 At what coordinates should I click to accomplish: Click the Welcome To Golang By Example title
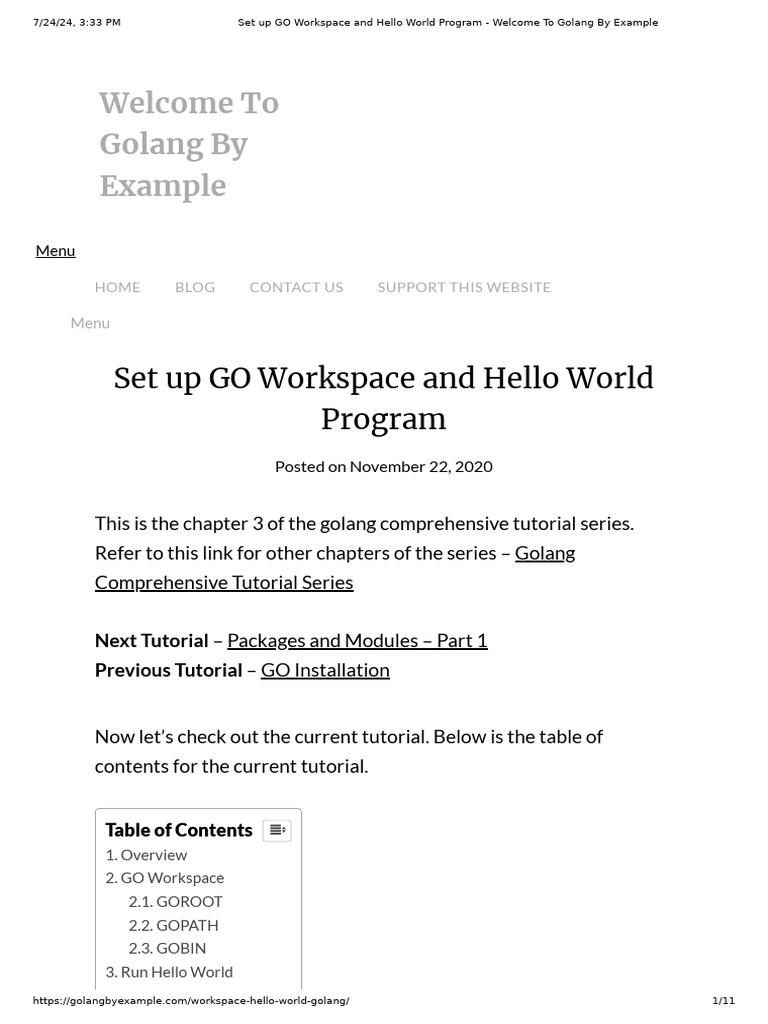tap(189, 144)
